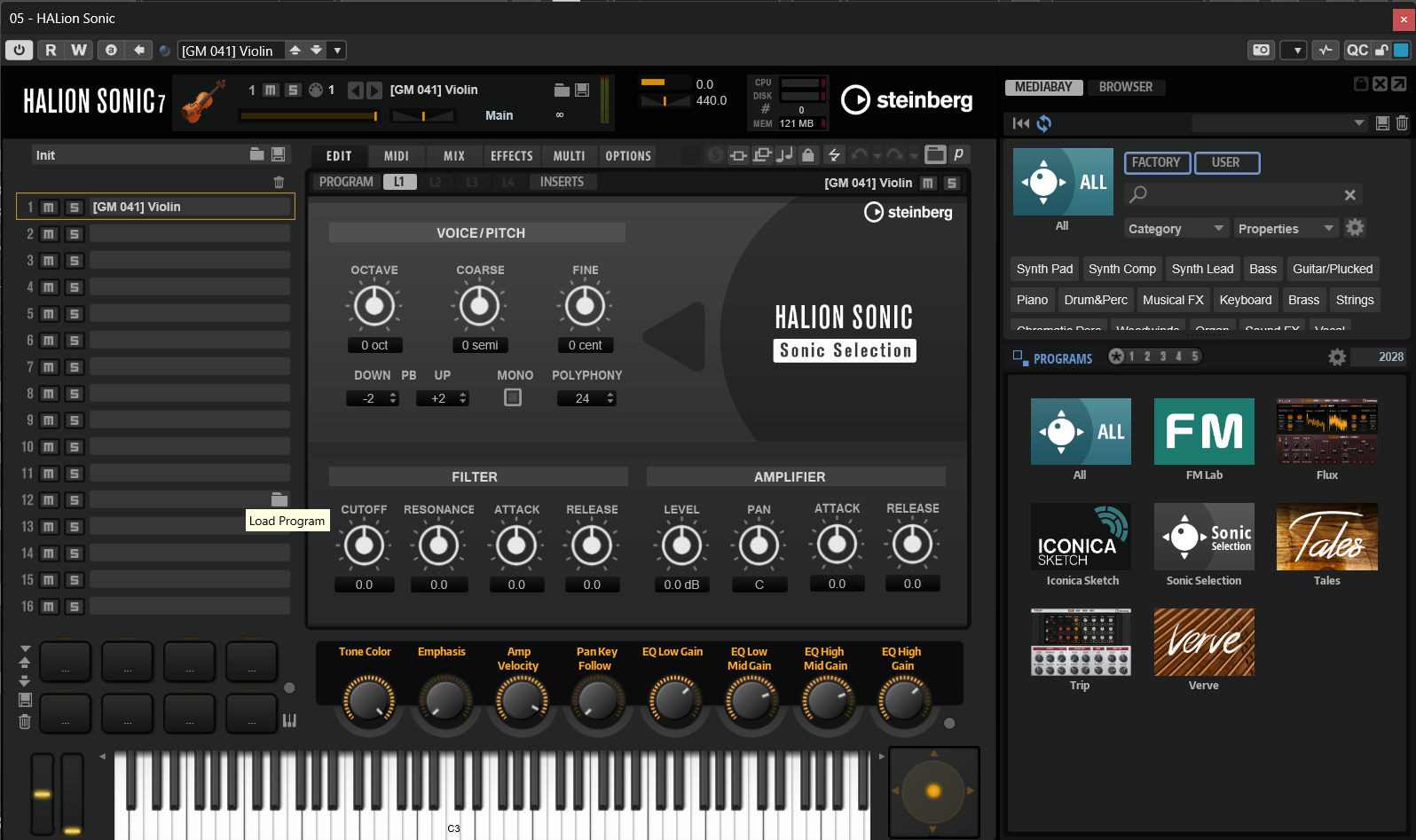1416x840 pixels.
Task: Click the USER content filter button
Action: coord(1226,162)
